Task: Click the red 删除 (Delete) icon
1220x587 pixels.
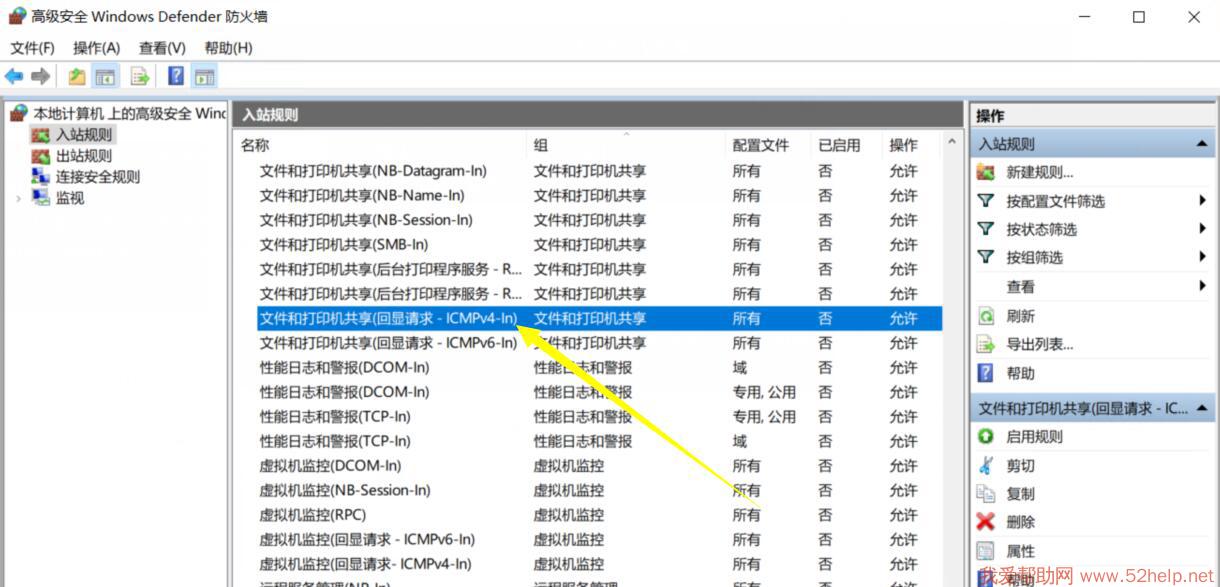Action: tap(986, 522)
